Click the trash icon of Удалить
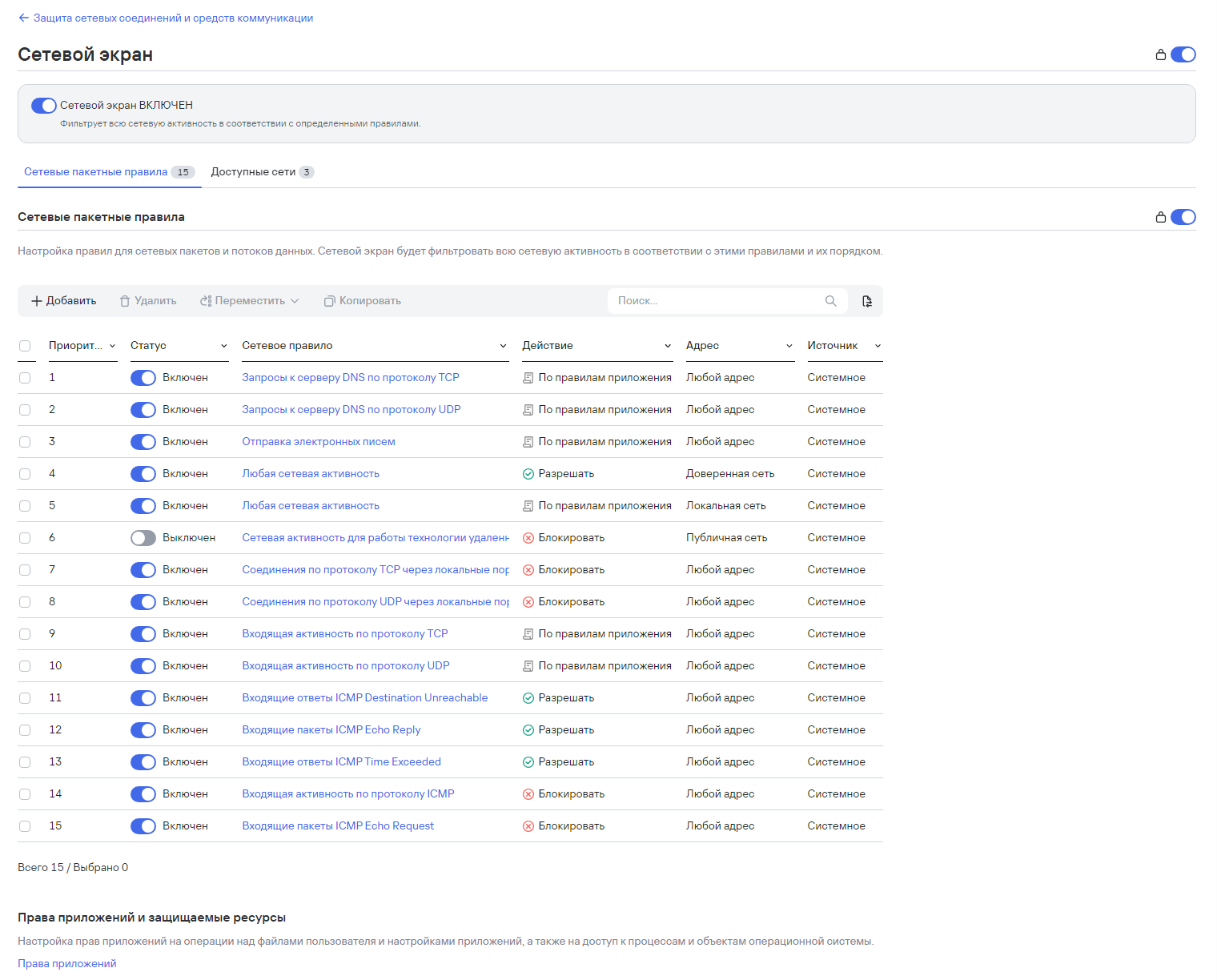The image size is (1217, 980). click(124, 301)
